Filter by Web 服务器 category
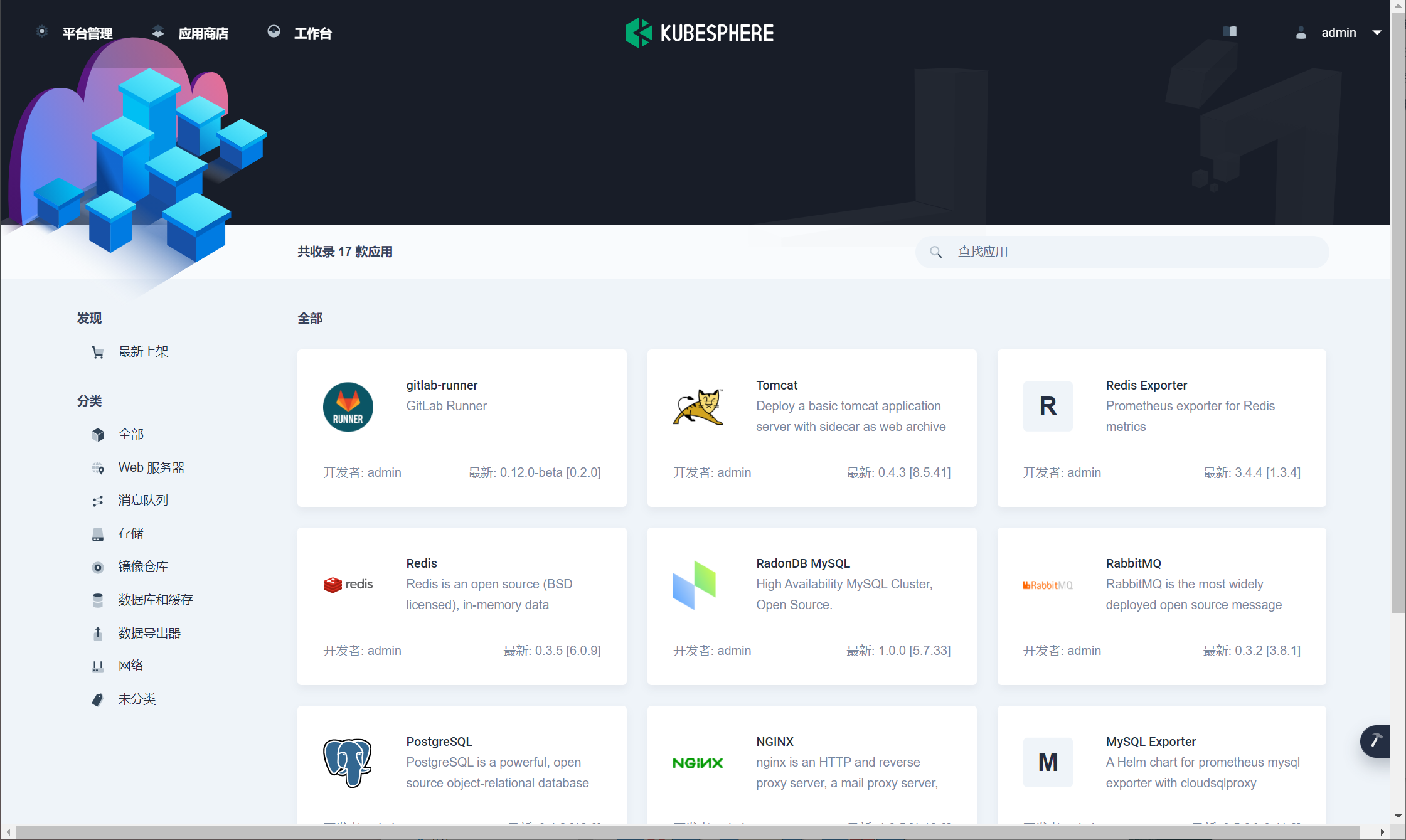The width and height of the screenshot is (1406, 840). (x=151, y=467)
